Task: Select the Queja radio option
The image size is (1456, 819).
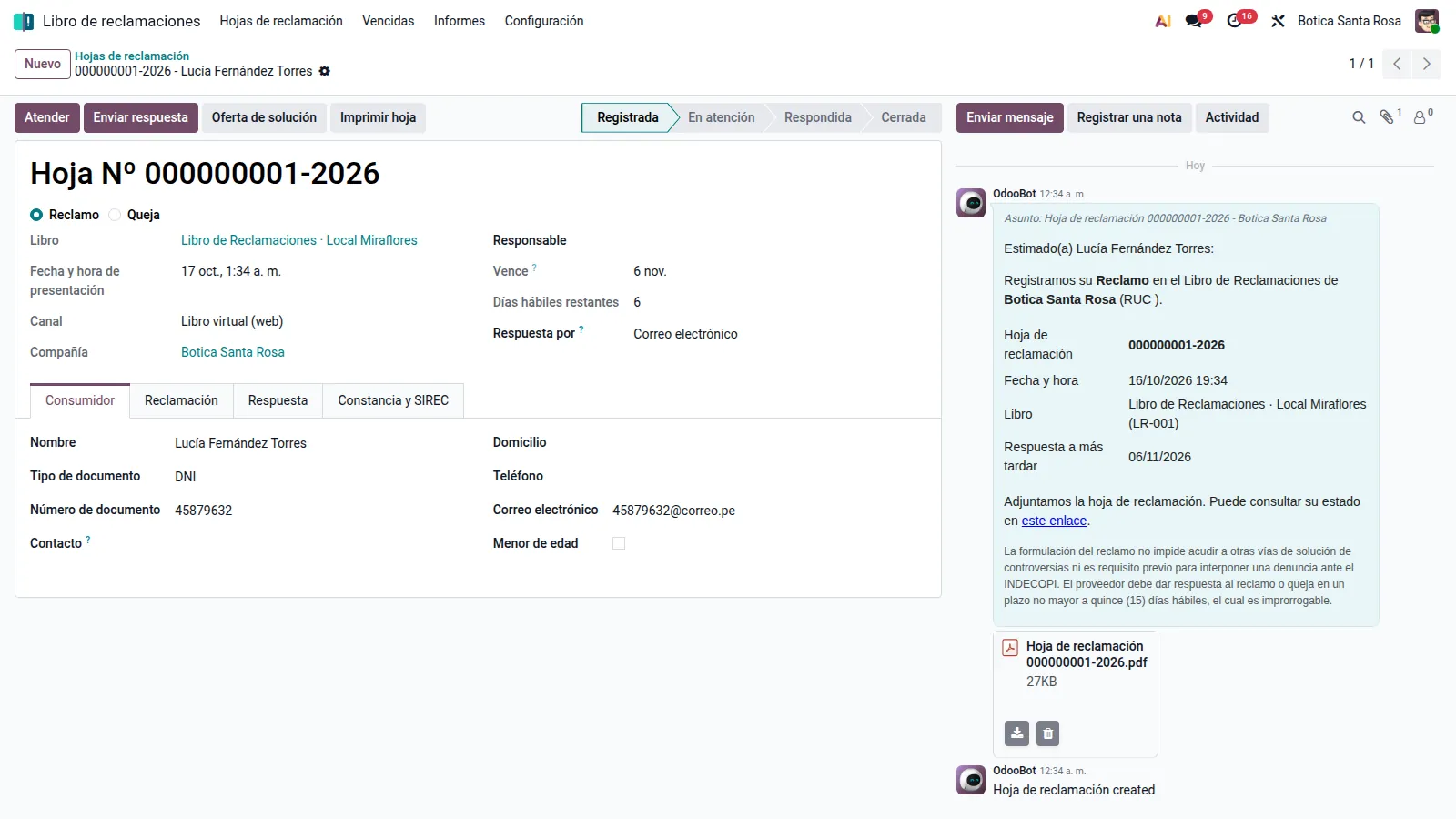Action: [x=115, y=215]
